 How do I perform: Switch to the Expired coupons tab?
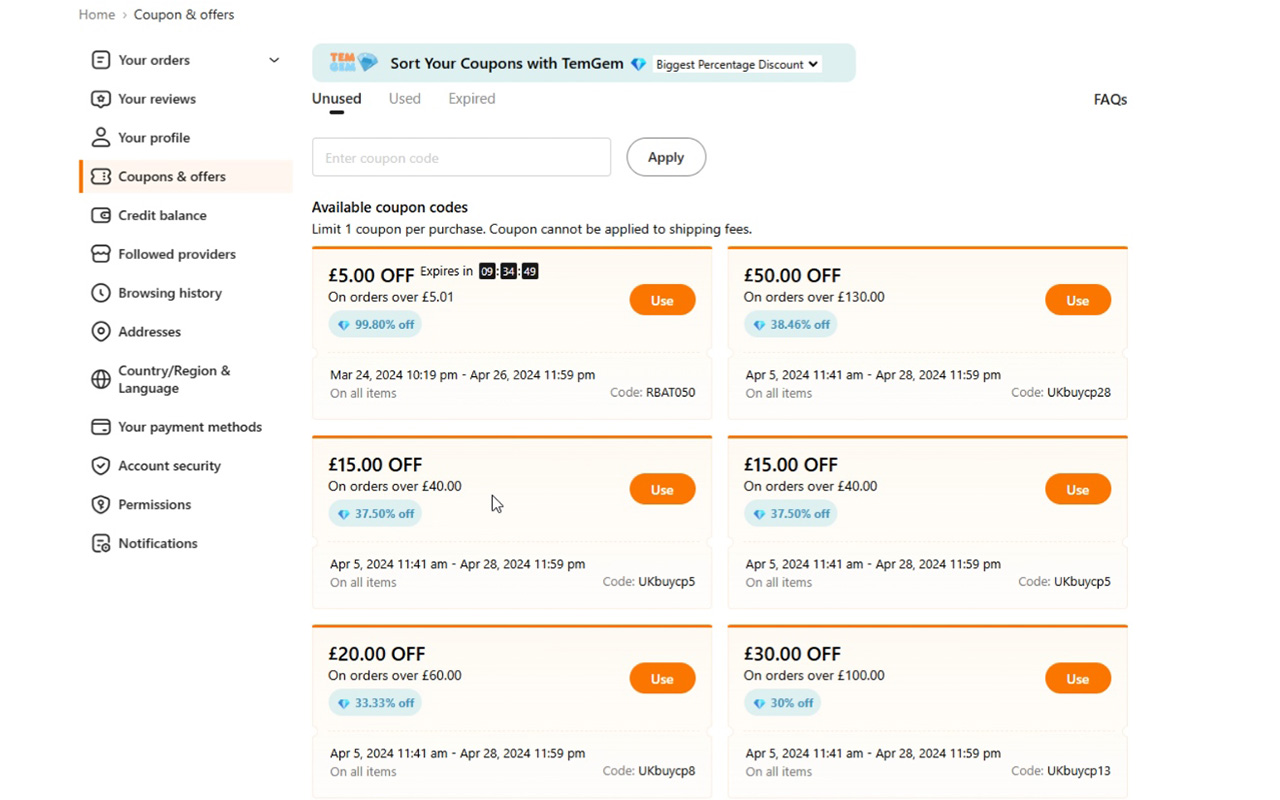[x=472, y=98]
